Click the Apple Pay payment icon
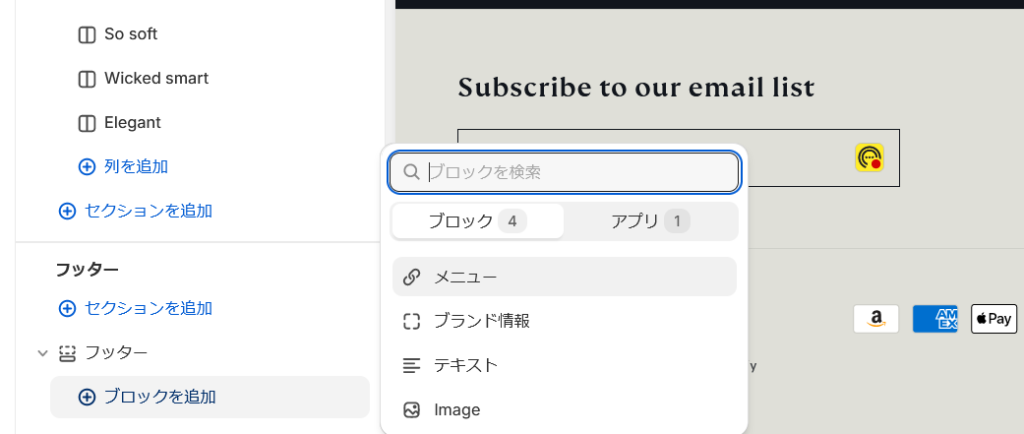This screenshot has width=1024, height=434. click(x=994, y=319)
